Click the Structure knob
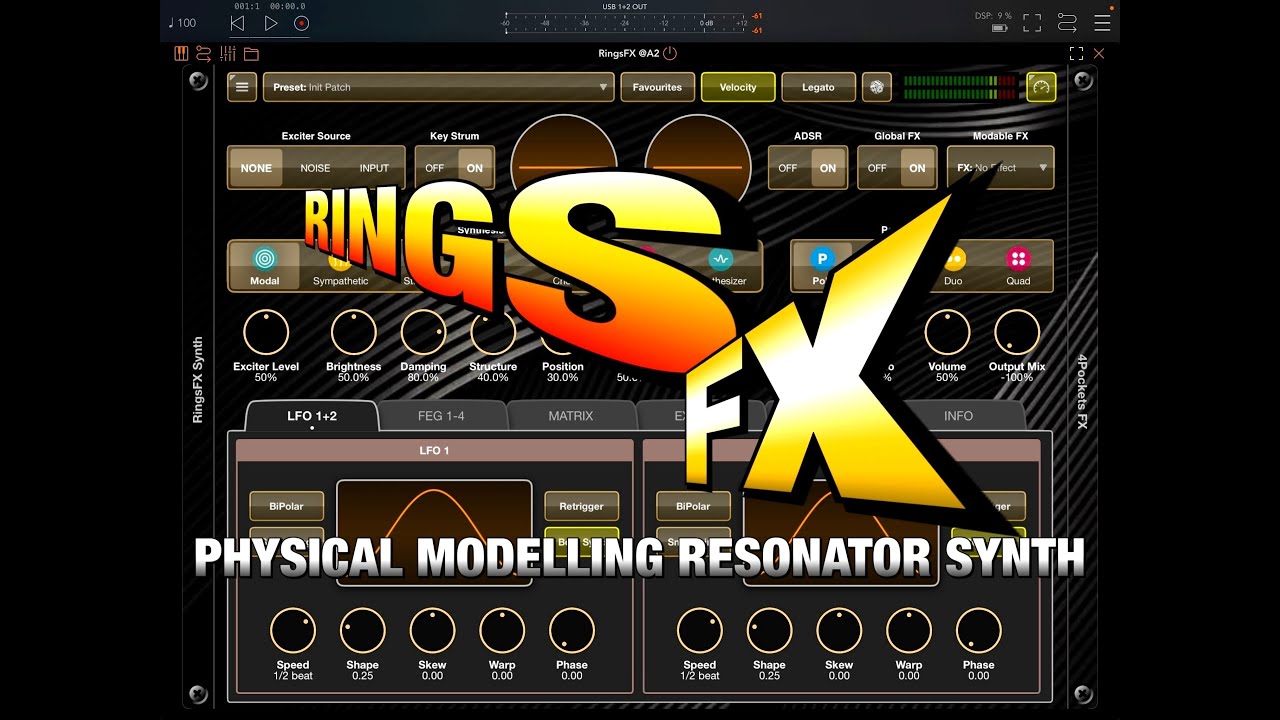 coord(493,332)
